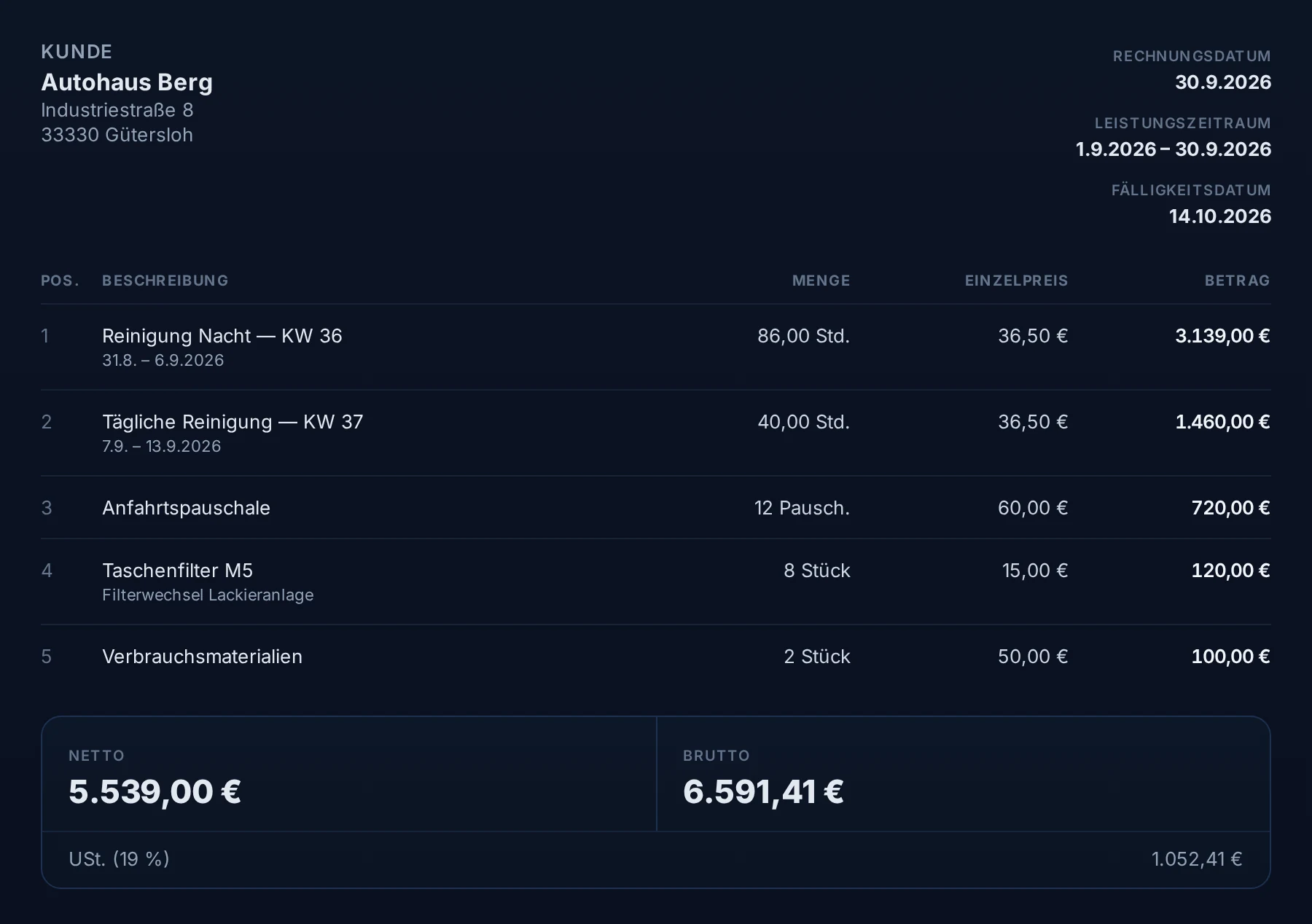Image resolution: width=1312 pixels, height=924 pixels.
Task: Select the row Reinigung Nacht — KW 36
Action: pos(656,347)
